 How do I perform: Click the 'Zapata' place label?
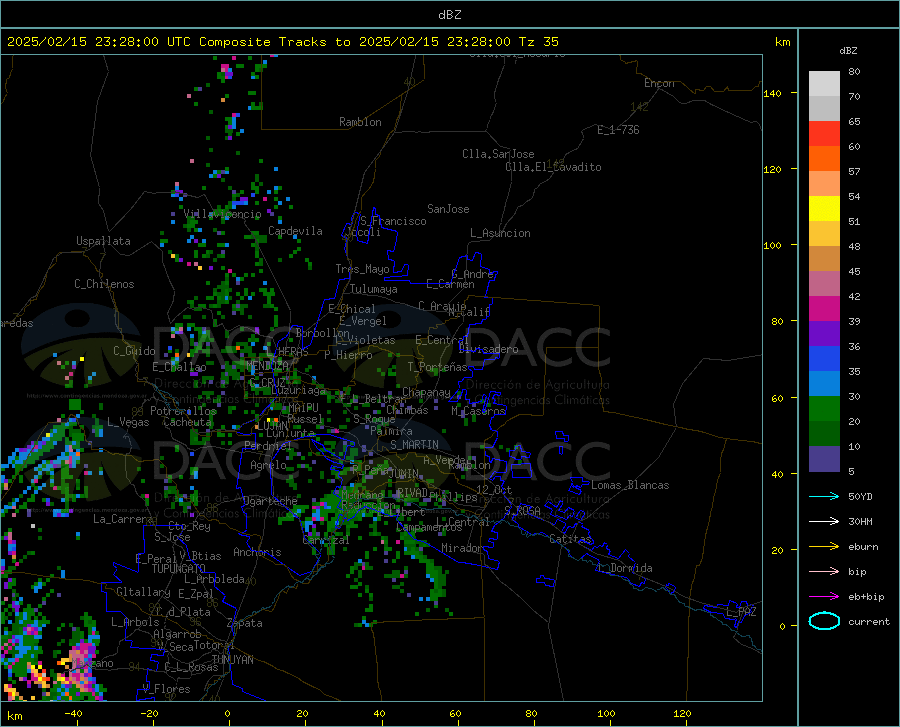click(245, 623)
